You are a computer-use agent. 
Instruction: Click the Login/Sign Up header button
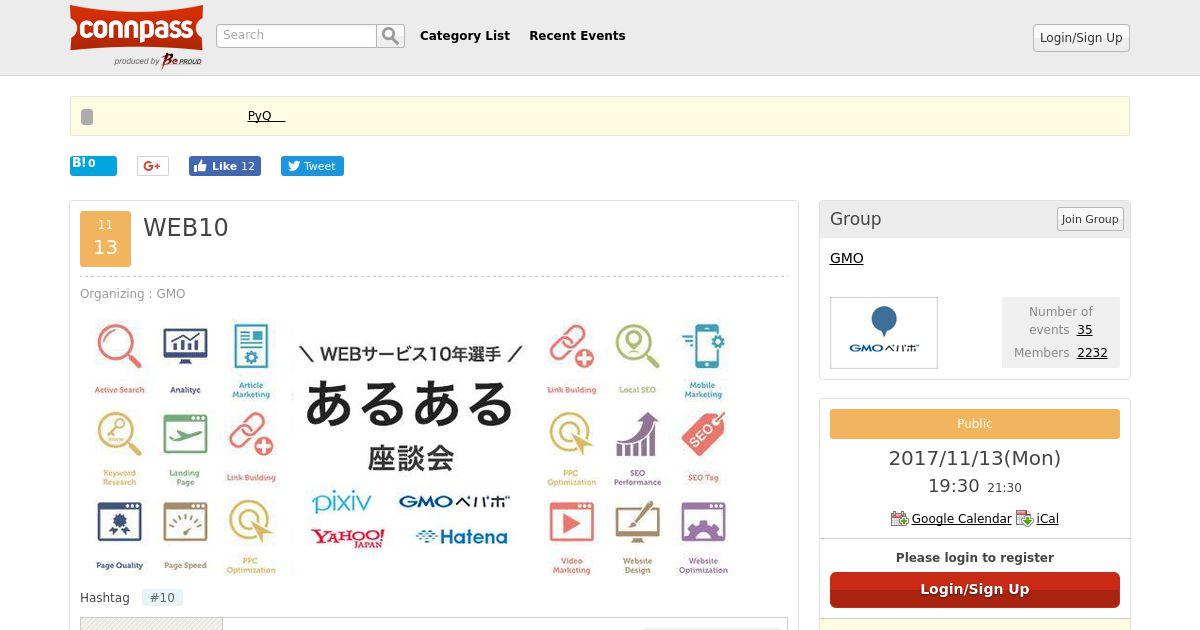[1081, 38]
